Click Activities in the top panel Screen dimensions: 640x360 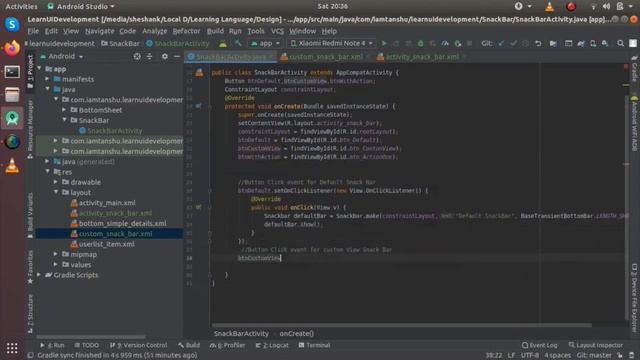point(21,7)
